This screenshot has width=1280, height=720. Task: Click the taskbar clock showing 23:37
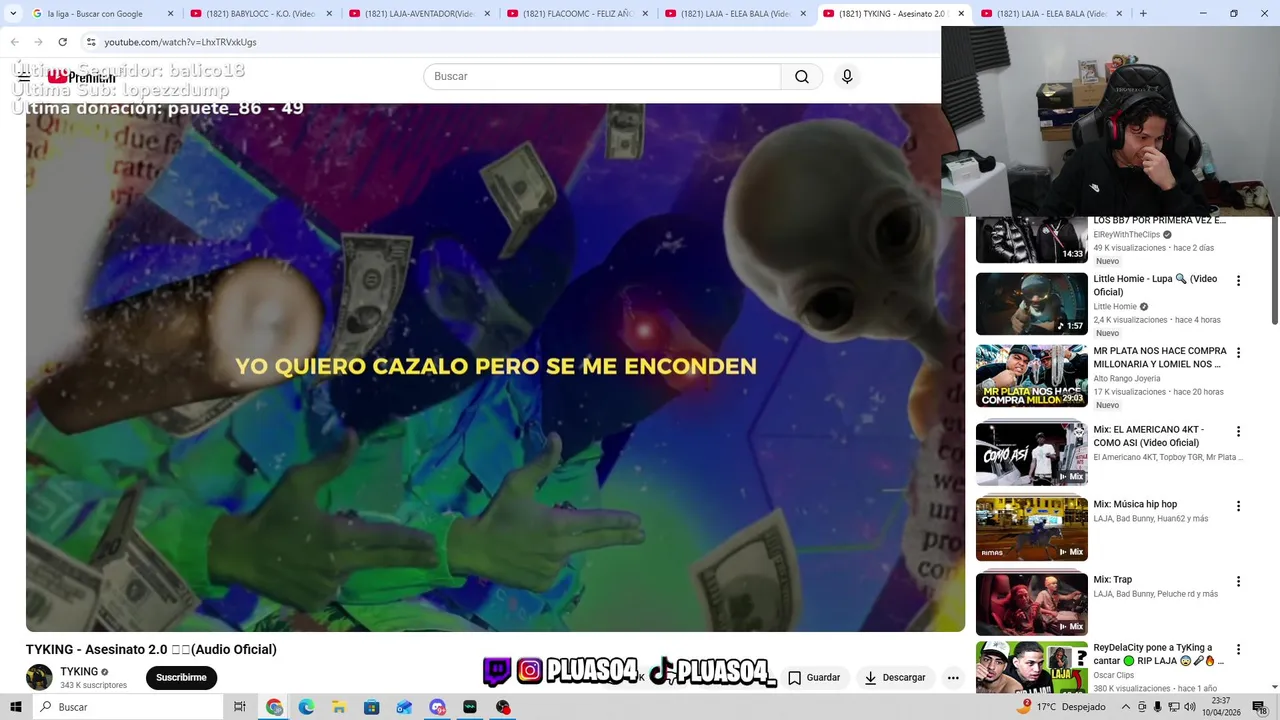(x=1221, y=707)
